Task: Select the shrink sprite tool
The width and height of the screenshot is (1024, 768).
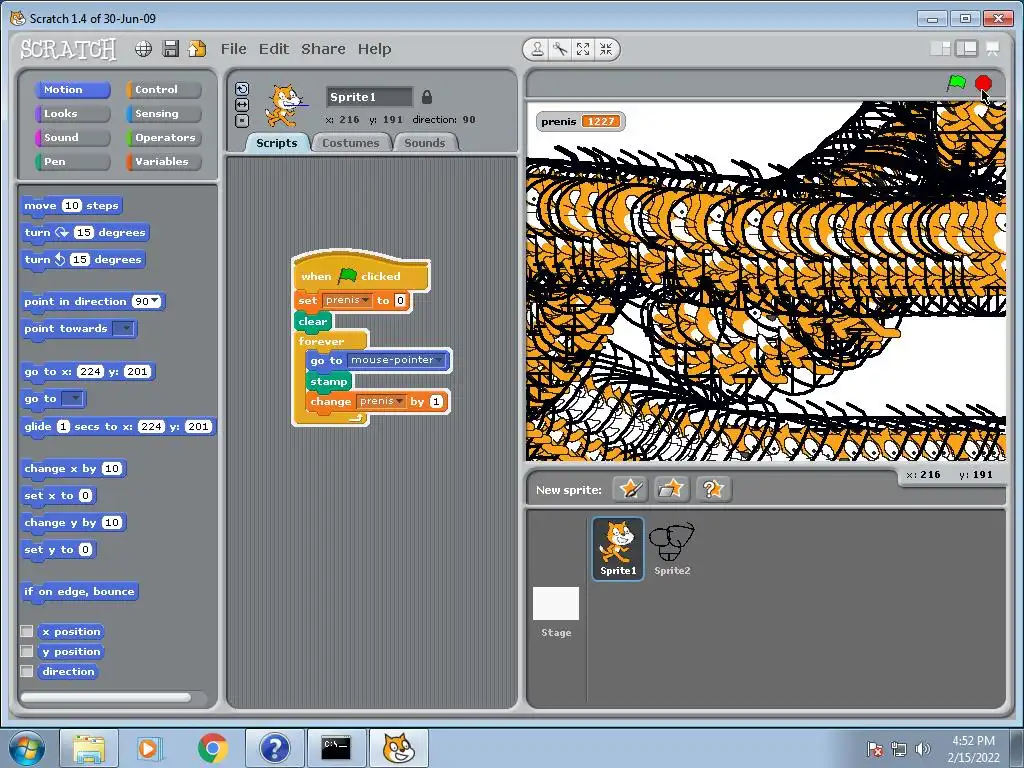Action: click(606, 50)
